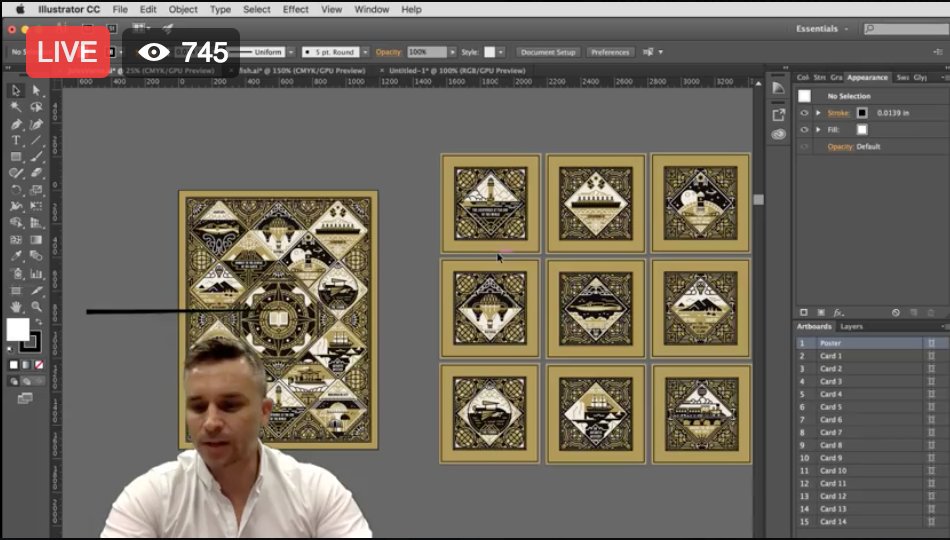The image size is (950, 540).
Task: Select the Selection tool (black arrow)
Action: pyautogui.click(x=16, y=91)
